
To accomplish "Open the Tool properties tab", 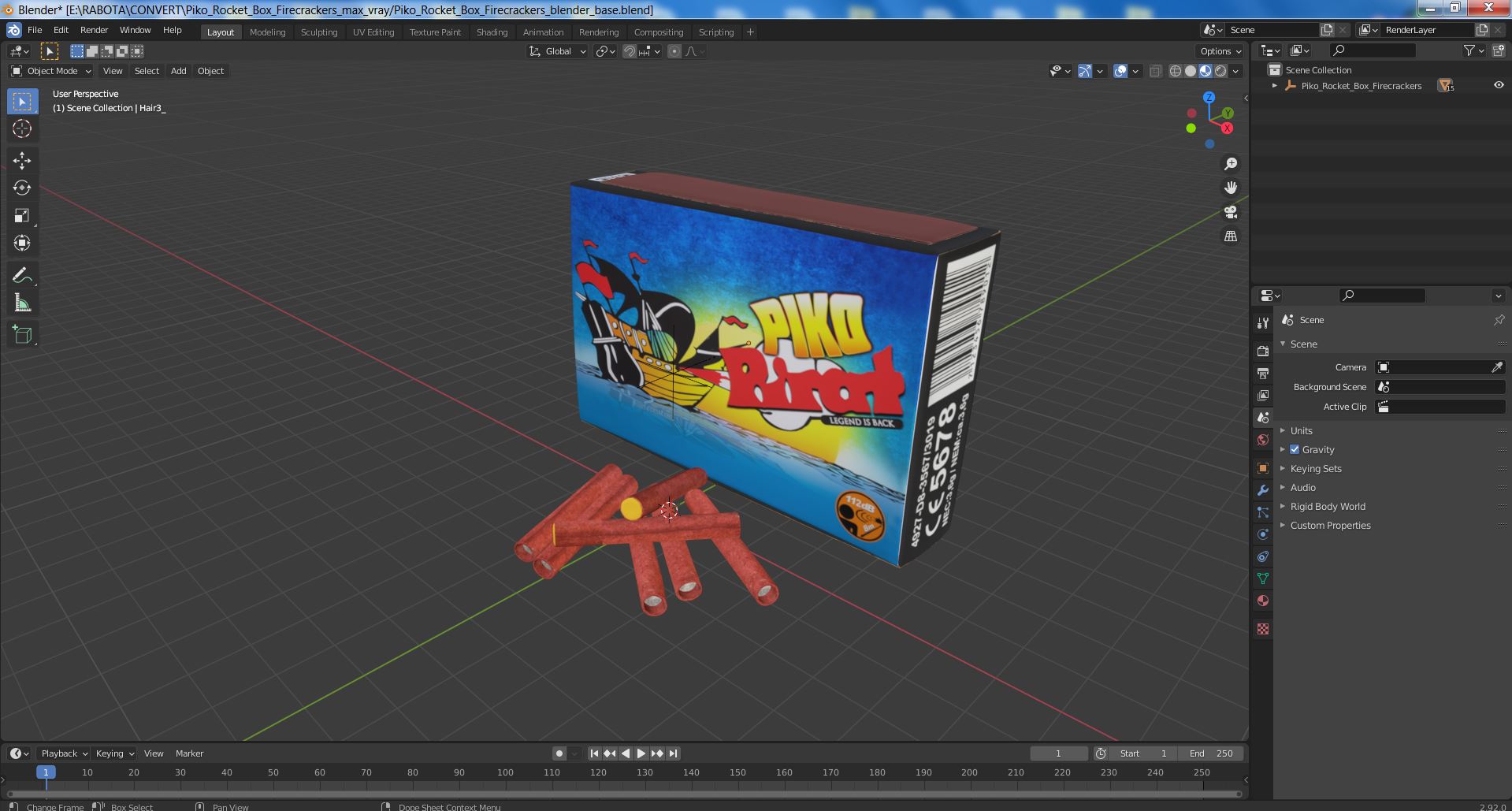I will point(1263,323).
